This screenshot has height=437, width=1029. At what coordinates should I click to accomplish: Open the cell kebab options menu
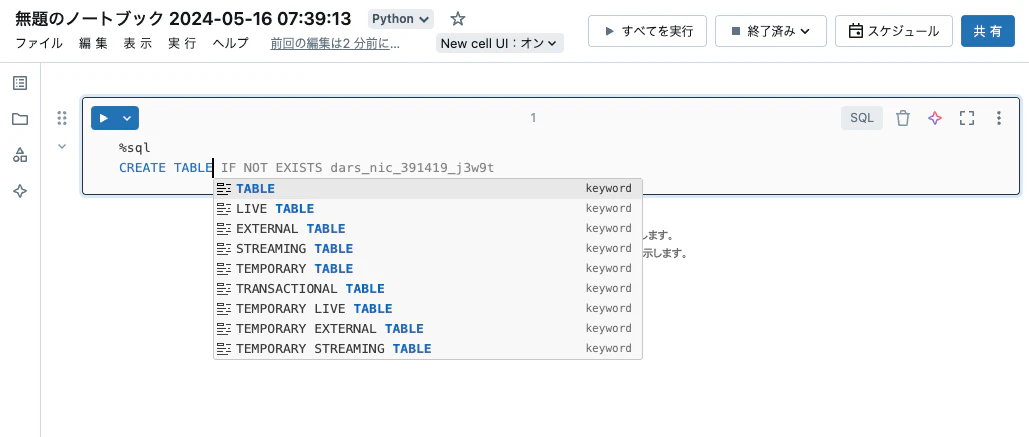click(999, 118)
